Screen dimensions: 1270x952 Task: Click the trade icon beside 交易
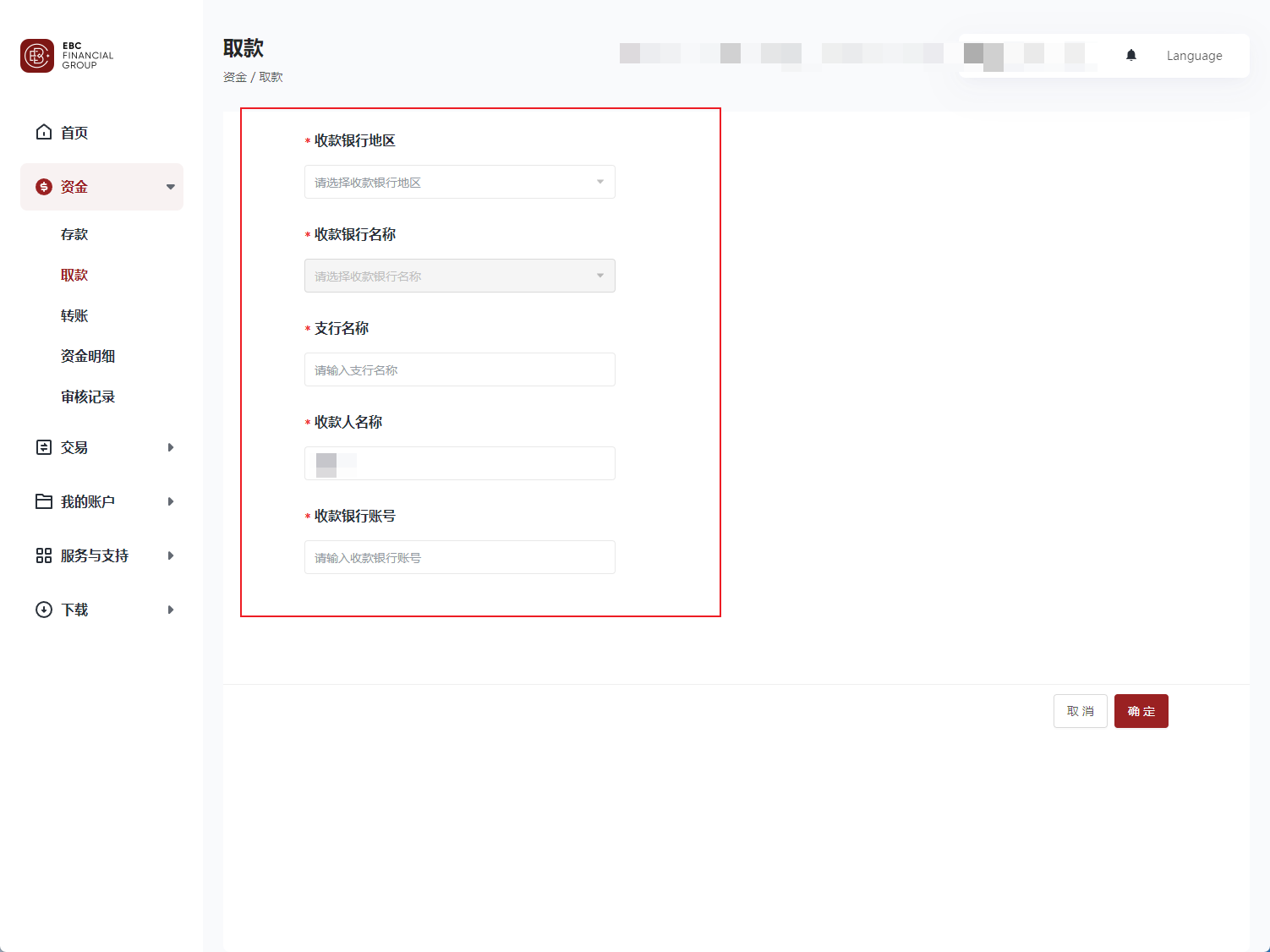pos(44,447)
